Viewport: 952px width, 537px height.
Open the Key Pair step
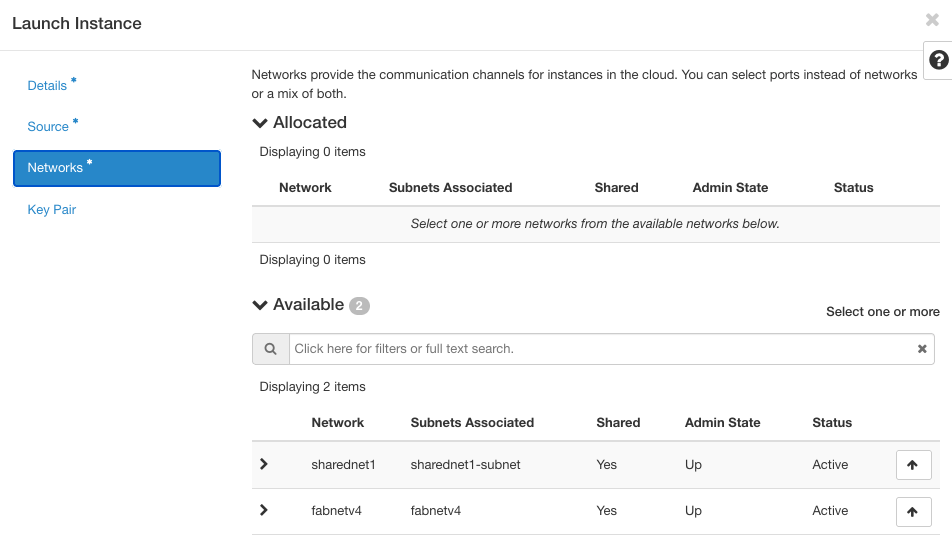click(x=52, y=210)
